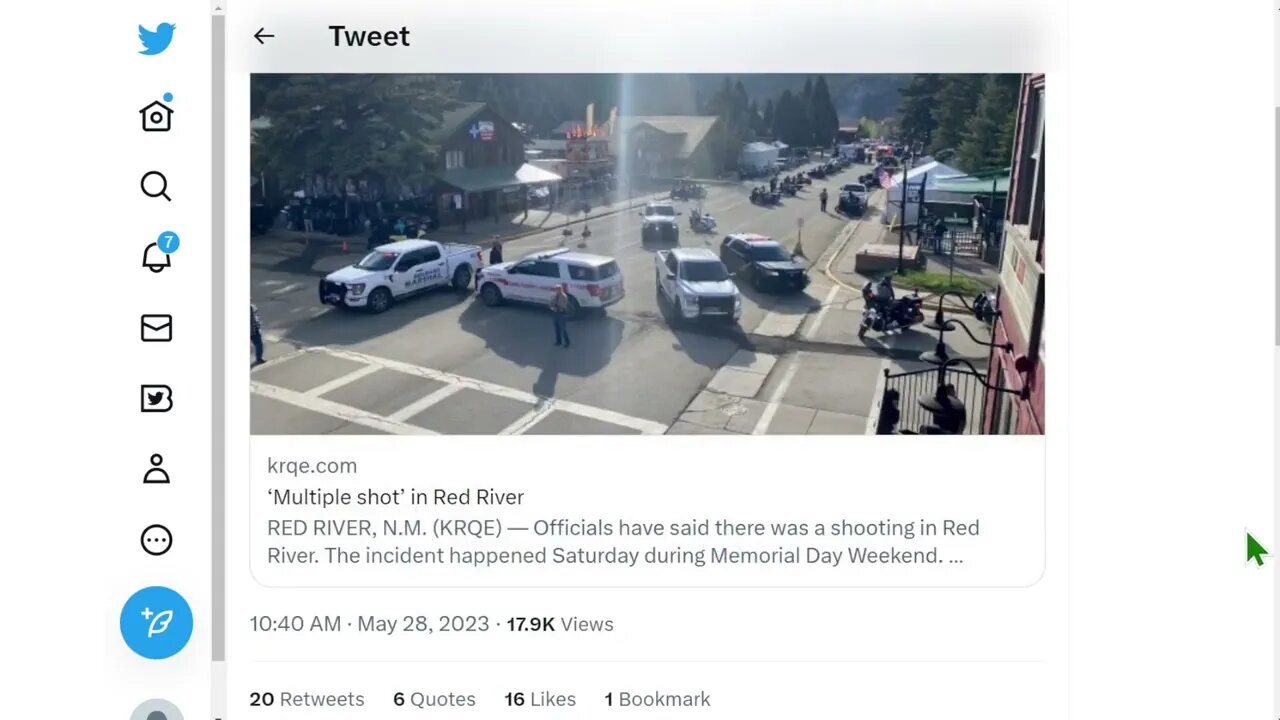
Task: Click the blue compose Tweet button
Action: pyautogui.click(x=156, y=622)
